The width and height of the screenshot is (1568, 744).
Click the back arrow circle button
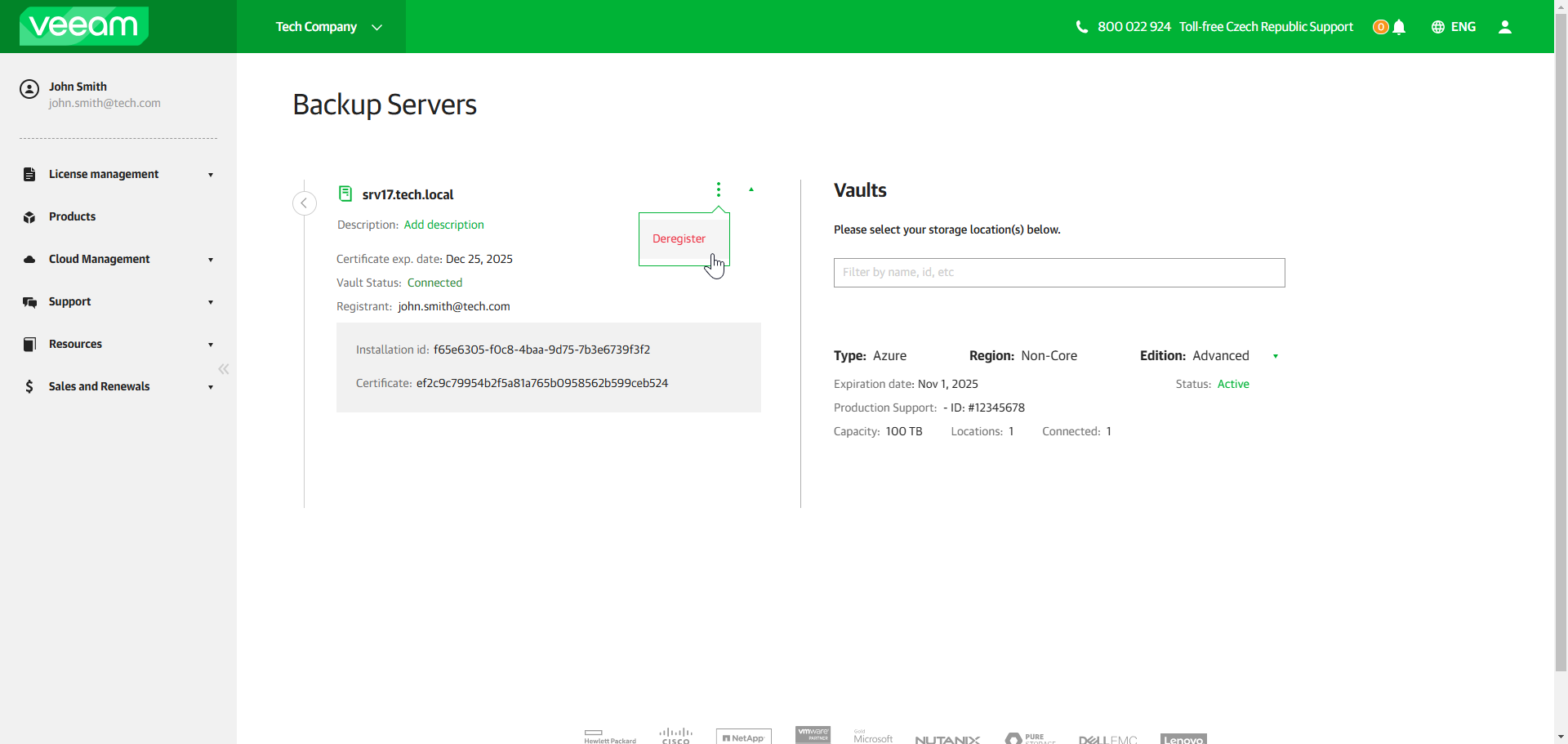[x=305, y=203]
